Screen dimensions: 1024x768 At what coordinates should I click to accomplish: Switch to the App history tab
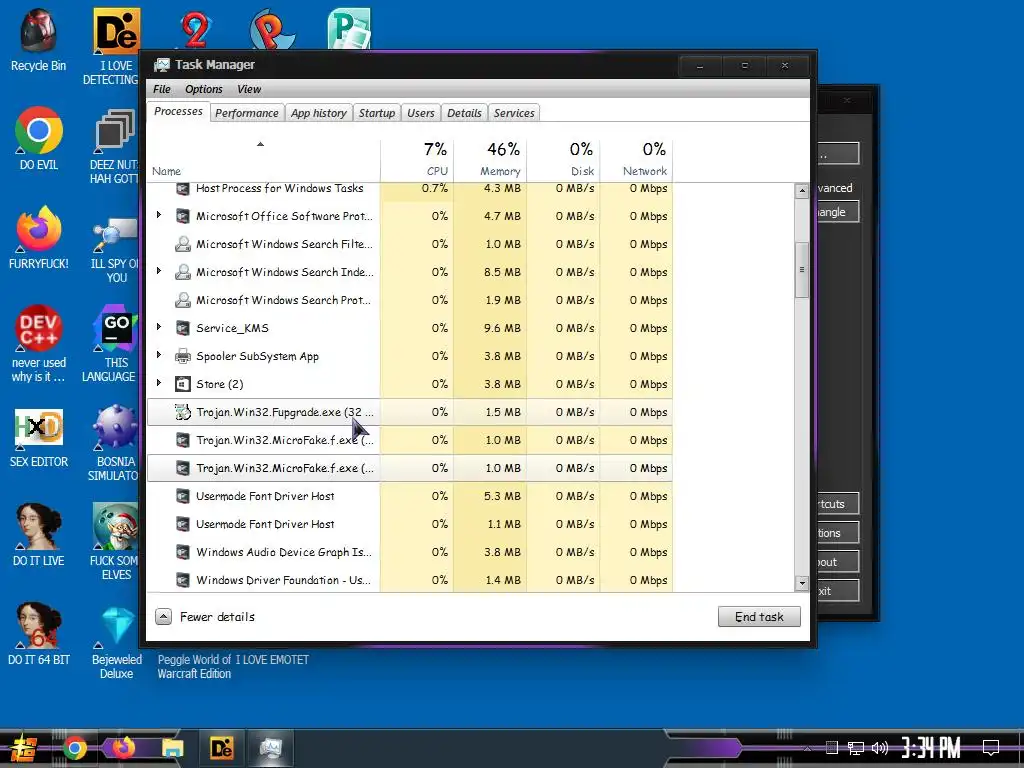click(x=319, y=113)
